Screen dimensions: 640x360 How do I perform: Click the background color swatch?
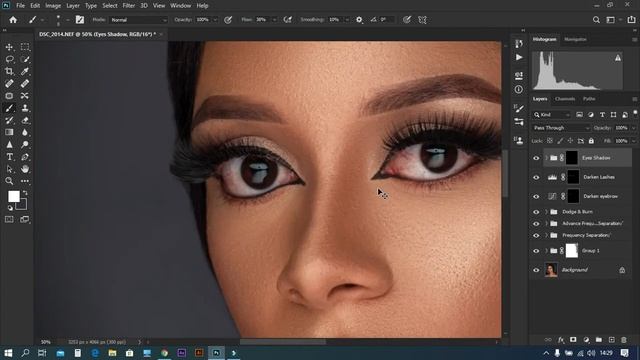pos(22,205)
